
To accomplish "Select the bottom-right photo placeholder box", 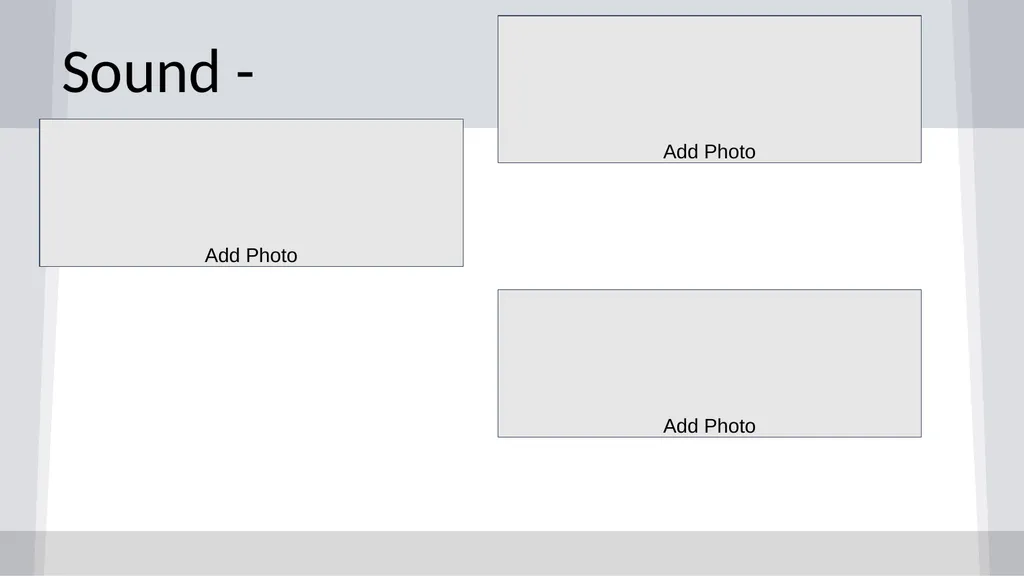I will 709,363.
